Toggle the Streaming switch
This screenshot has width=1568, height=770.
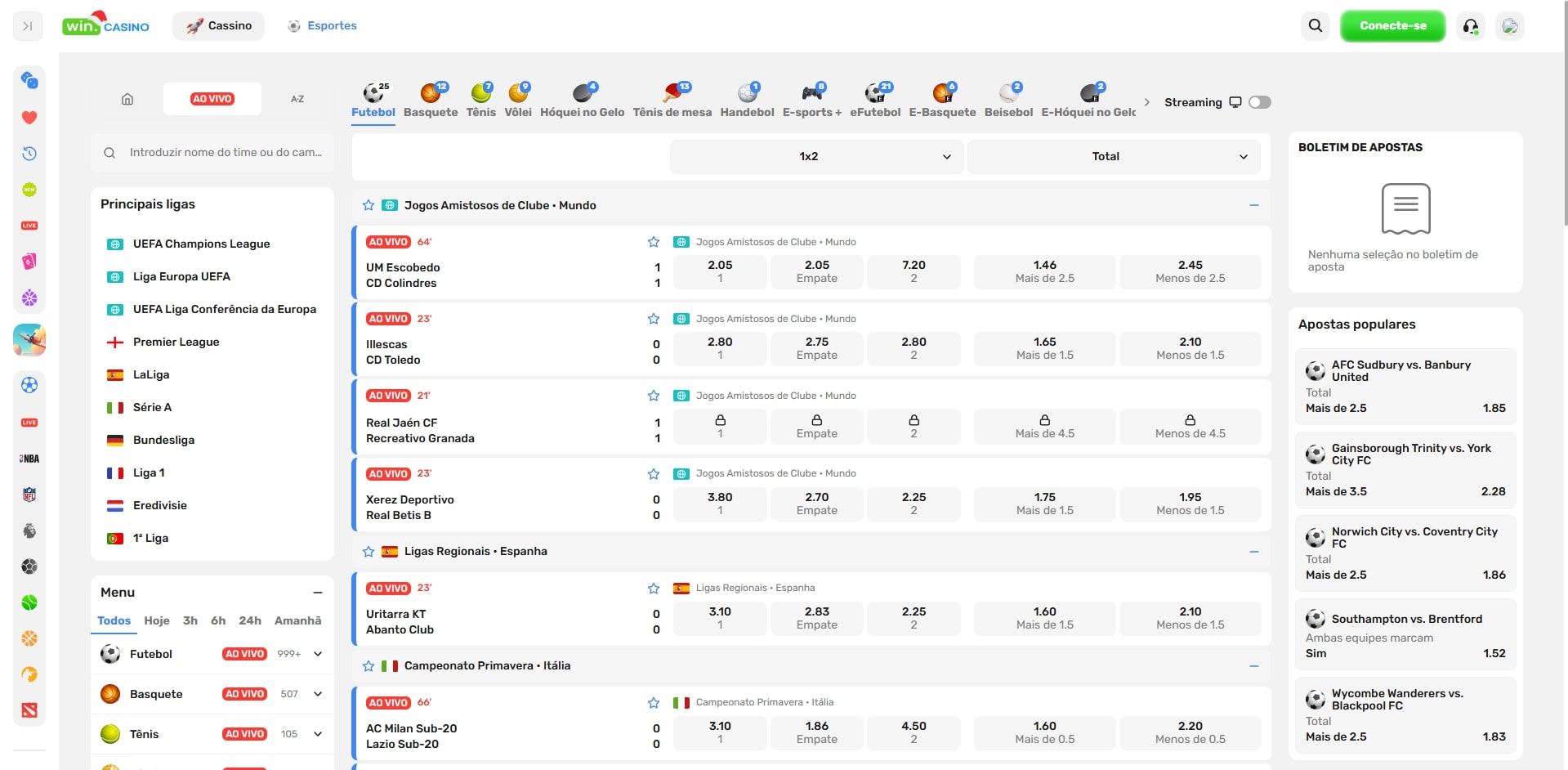1259,102
